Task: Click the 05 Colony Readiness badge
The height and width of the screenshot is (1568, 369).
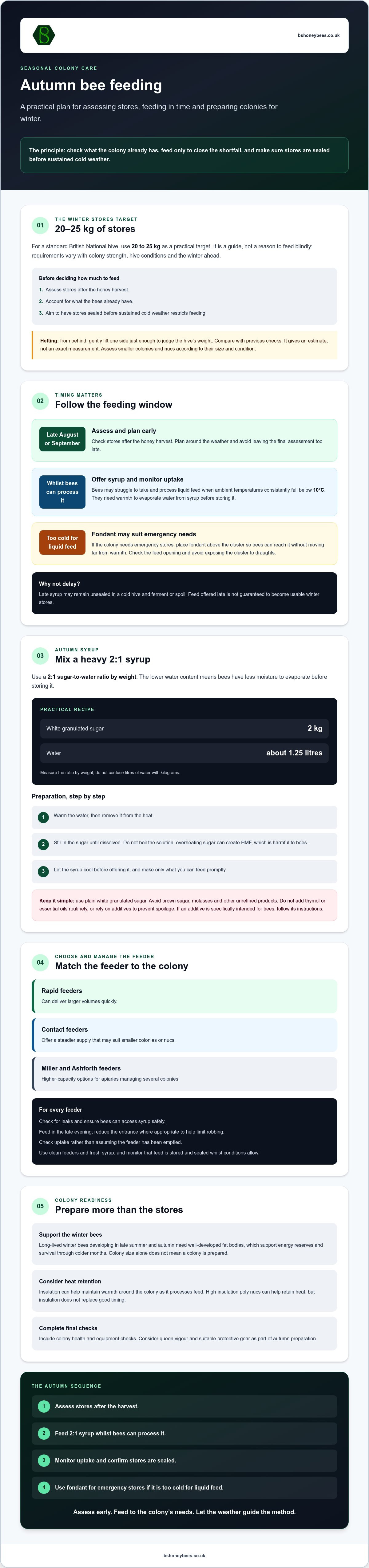Action: point(40,1206)
